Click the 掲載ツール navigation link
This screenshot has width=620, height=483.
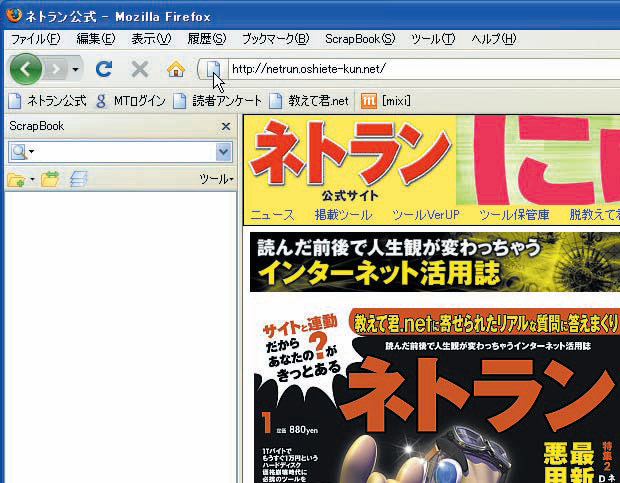coord(343,215)
